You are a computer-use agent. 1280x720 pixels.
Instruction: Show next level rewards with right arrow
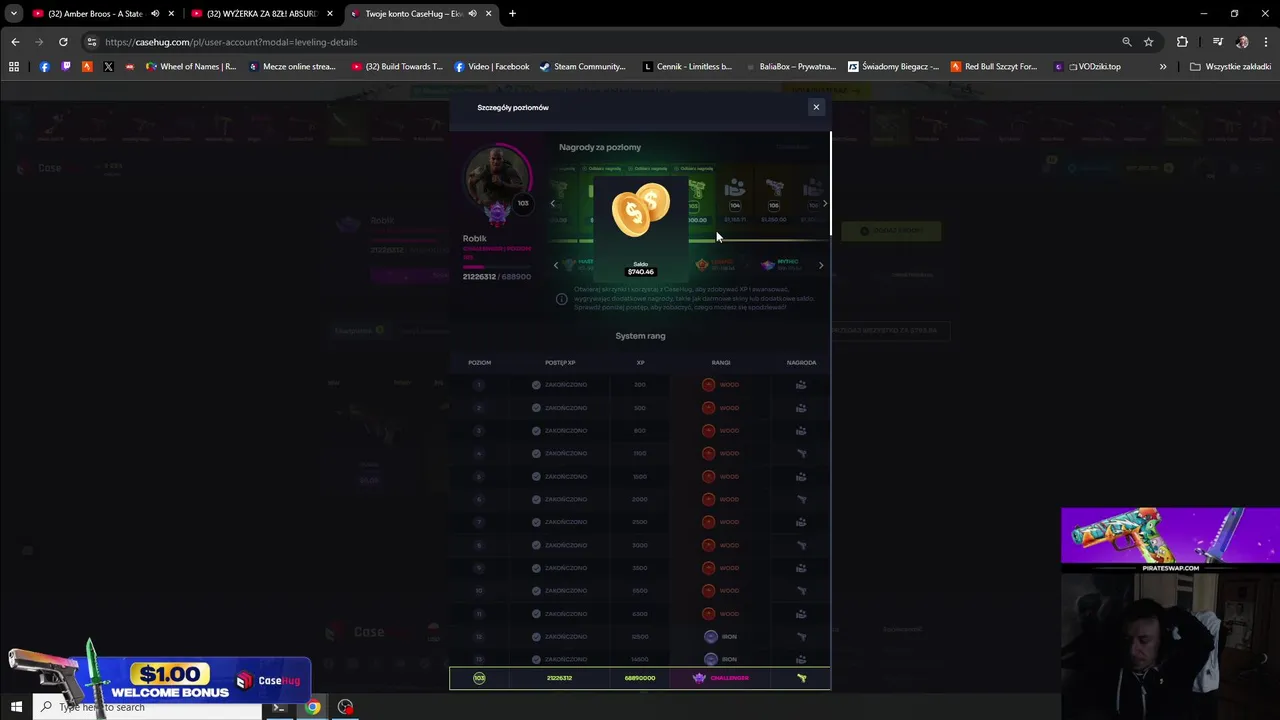click(824, 203)
